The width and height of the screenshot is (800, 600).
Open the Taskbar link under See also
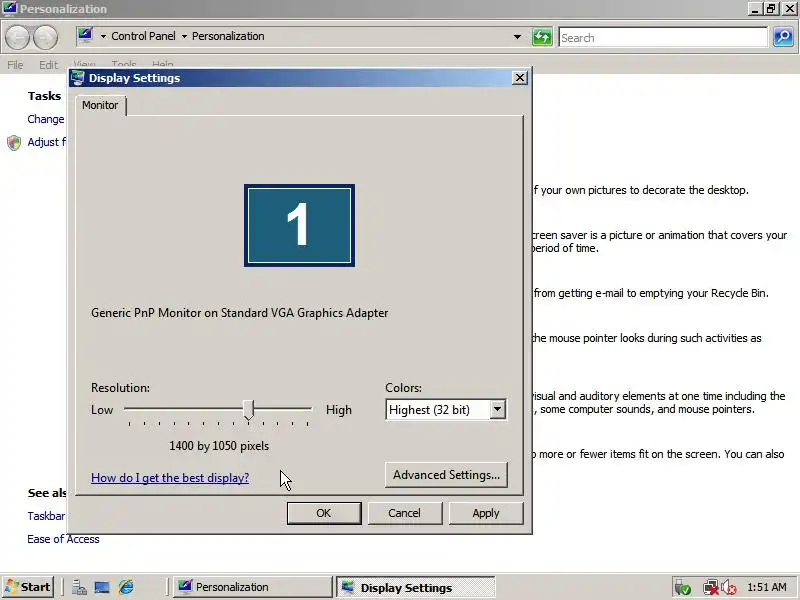click(x=46, y=516)
